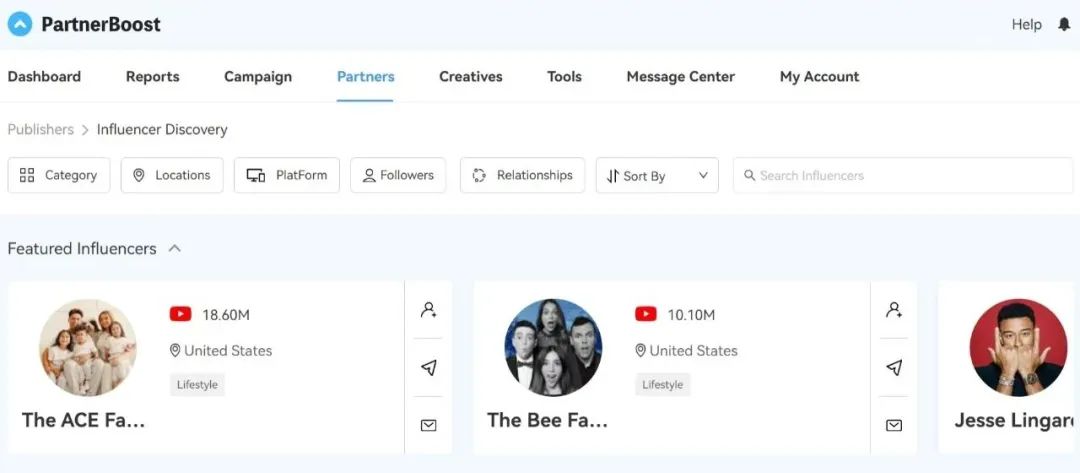
Task: Click envelope icon on Bee Family card
Action: [894, 425]
